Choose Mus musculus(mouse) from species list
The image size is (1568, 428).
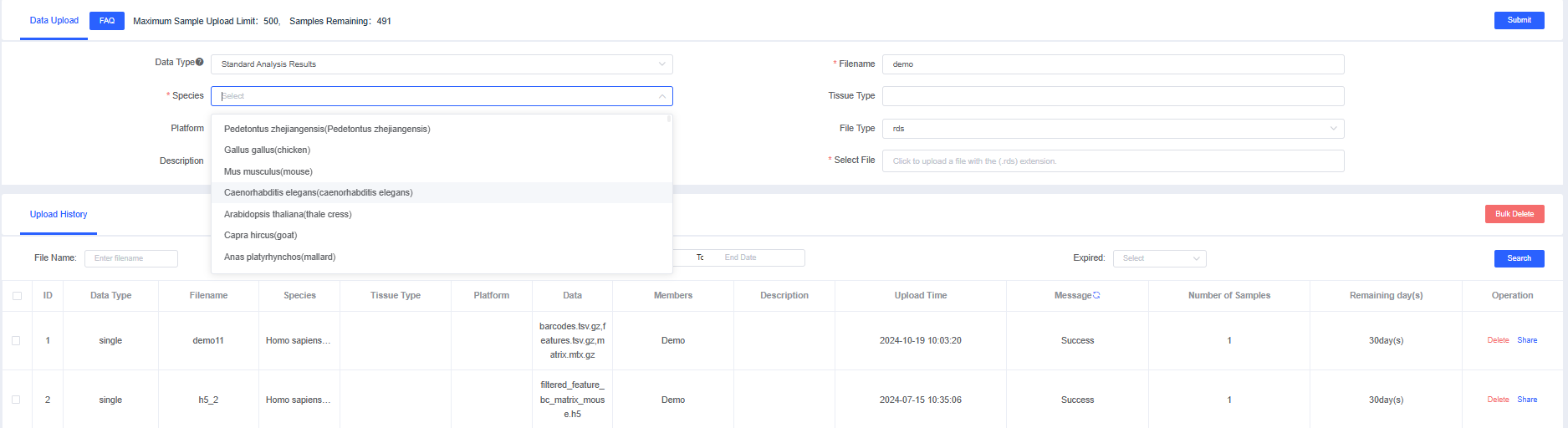[x=268, y=171]
